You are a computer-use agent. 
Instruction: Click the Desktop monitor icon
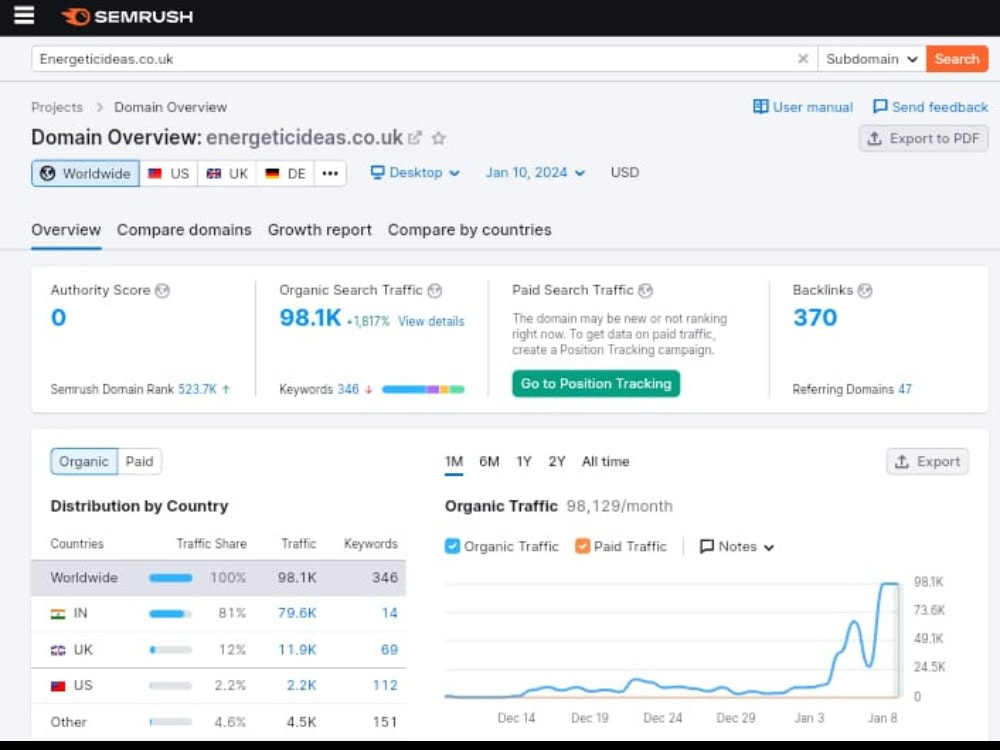tap(378, 172)
